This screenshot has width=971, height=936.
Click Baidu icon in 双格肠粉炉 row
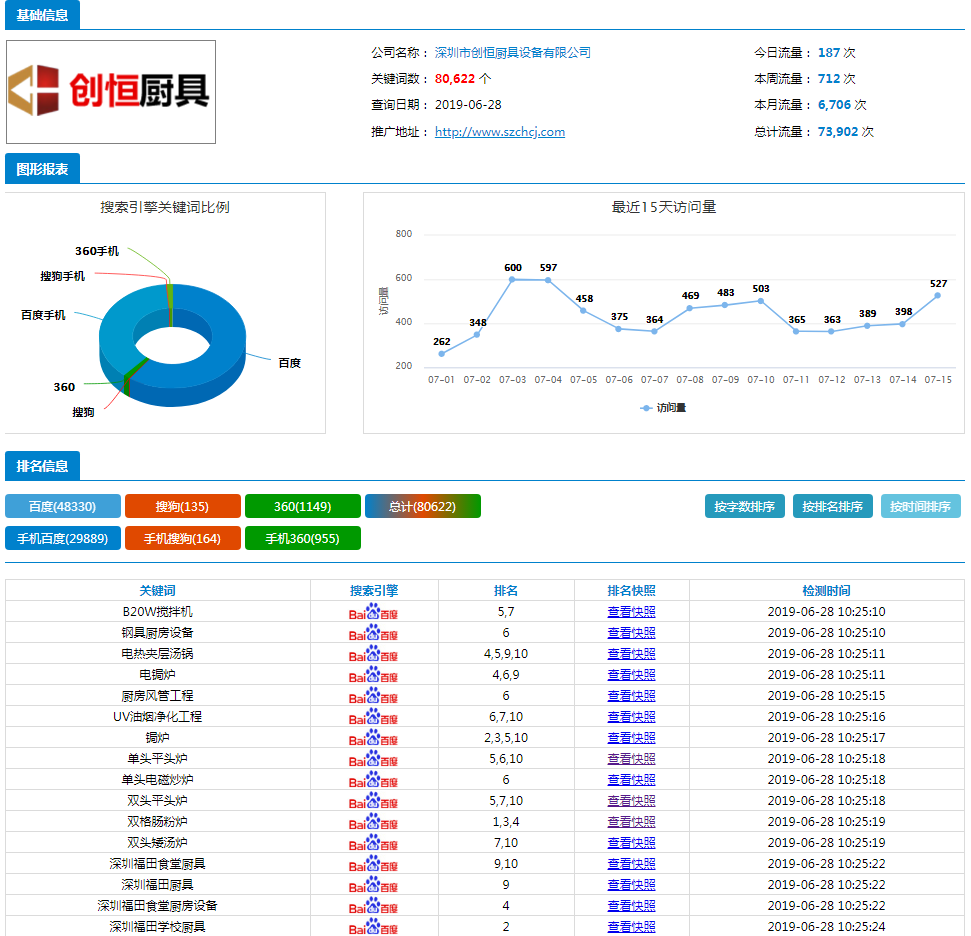[373, 822]
